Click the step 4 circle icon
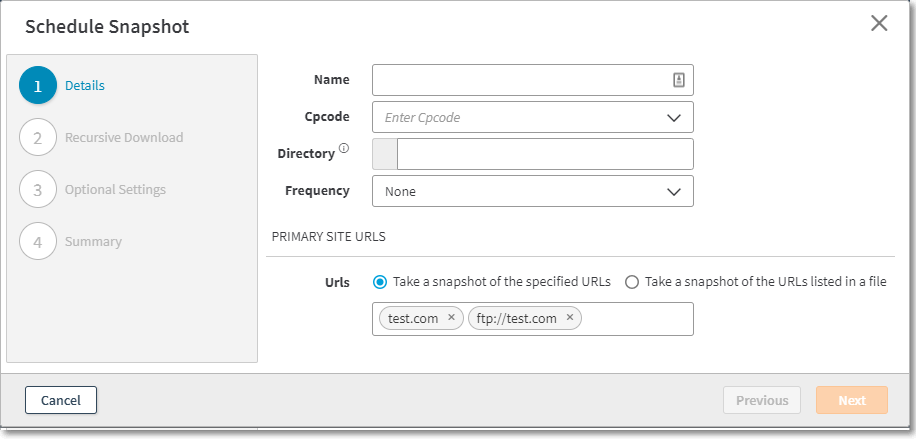 (x=38, y=242)
